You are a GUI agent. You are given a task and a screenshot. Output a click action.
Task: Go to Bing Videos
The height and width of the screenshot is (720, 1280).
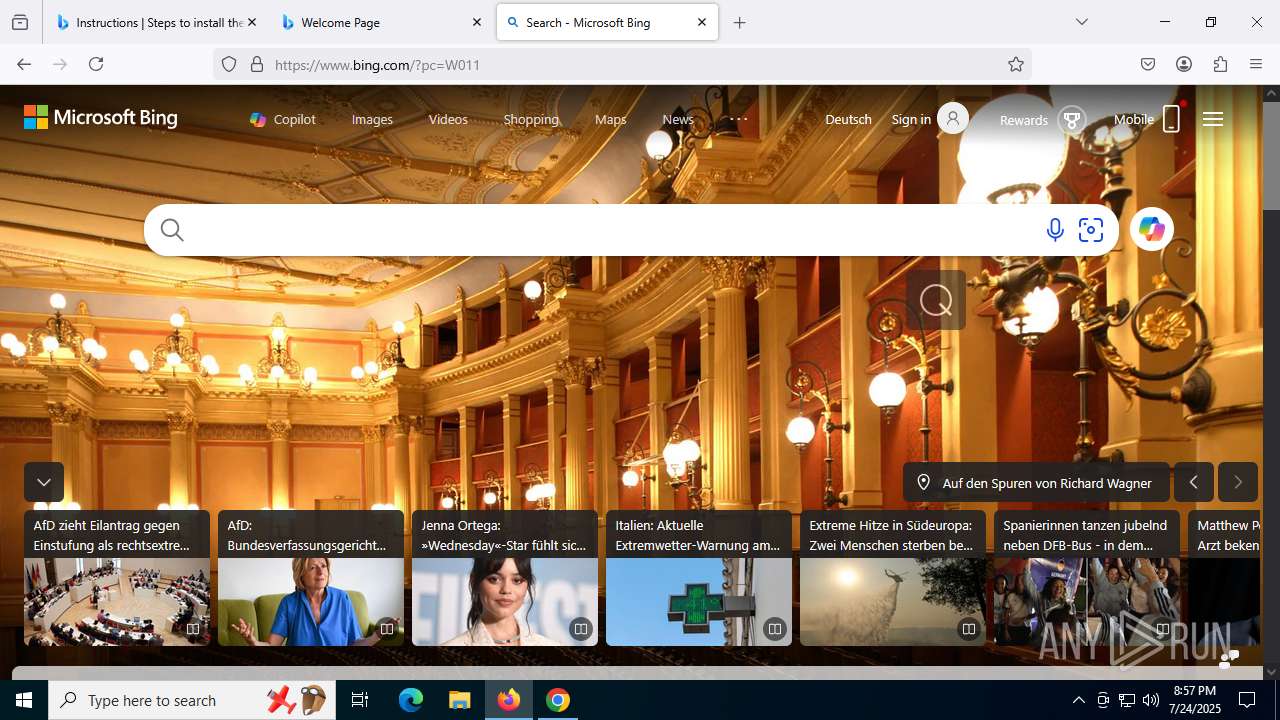coord(448,119)
